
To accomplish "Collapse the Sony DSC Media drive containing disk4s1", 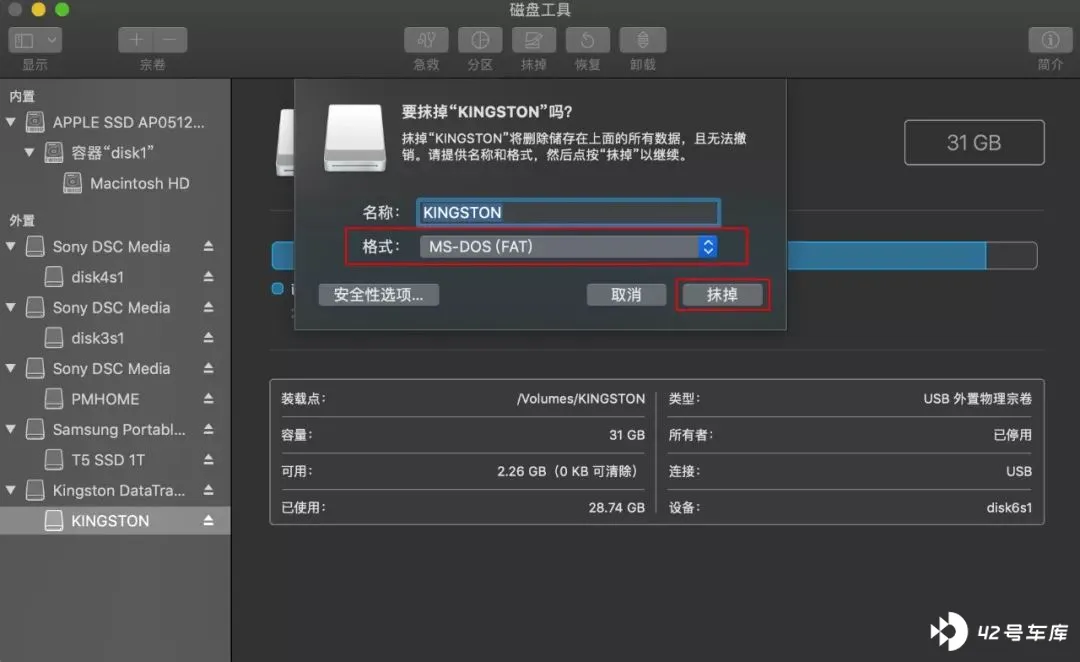I will coord(11,246).
